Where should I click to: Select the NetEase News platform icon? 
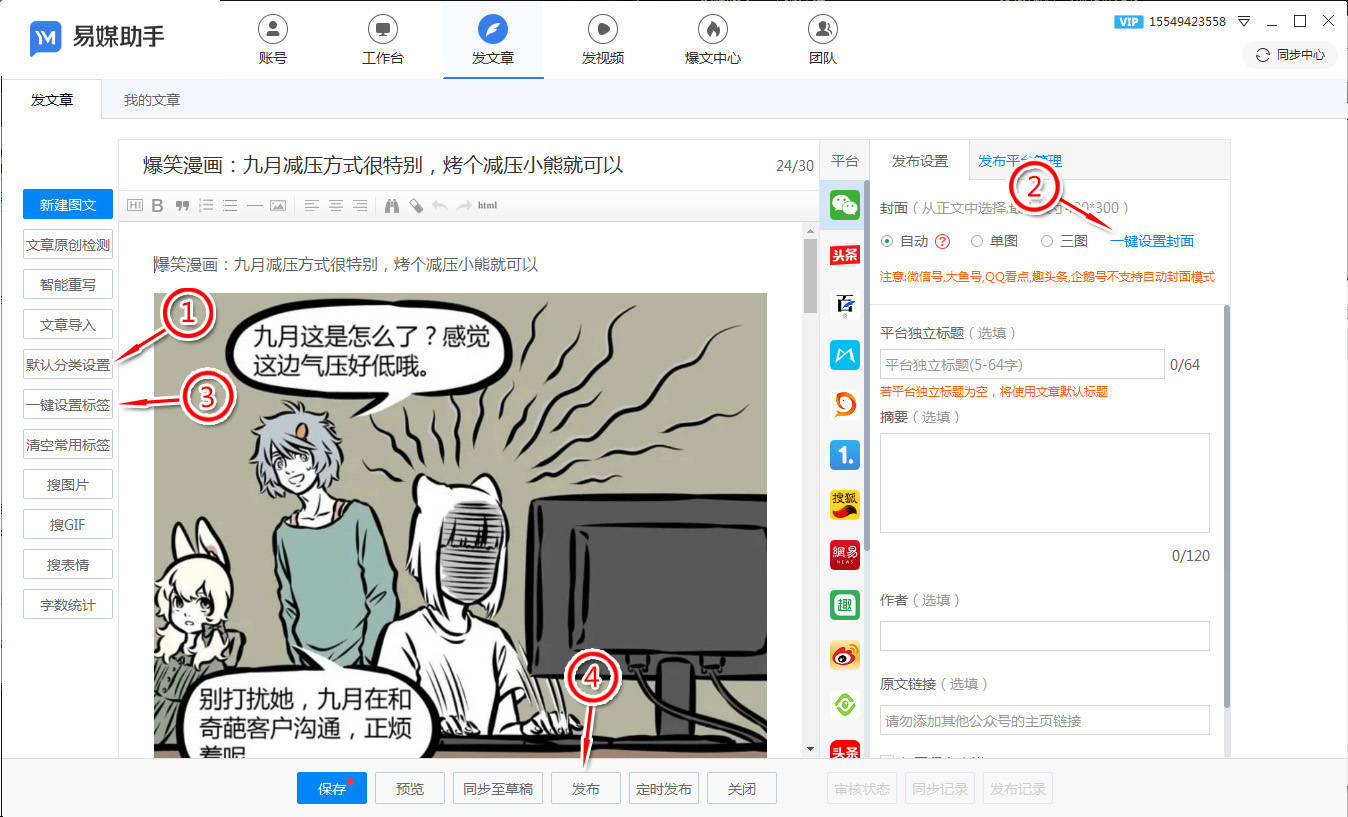click(x=845, y=555)
